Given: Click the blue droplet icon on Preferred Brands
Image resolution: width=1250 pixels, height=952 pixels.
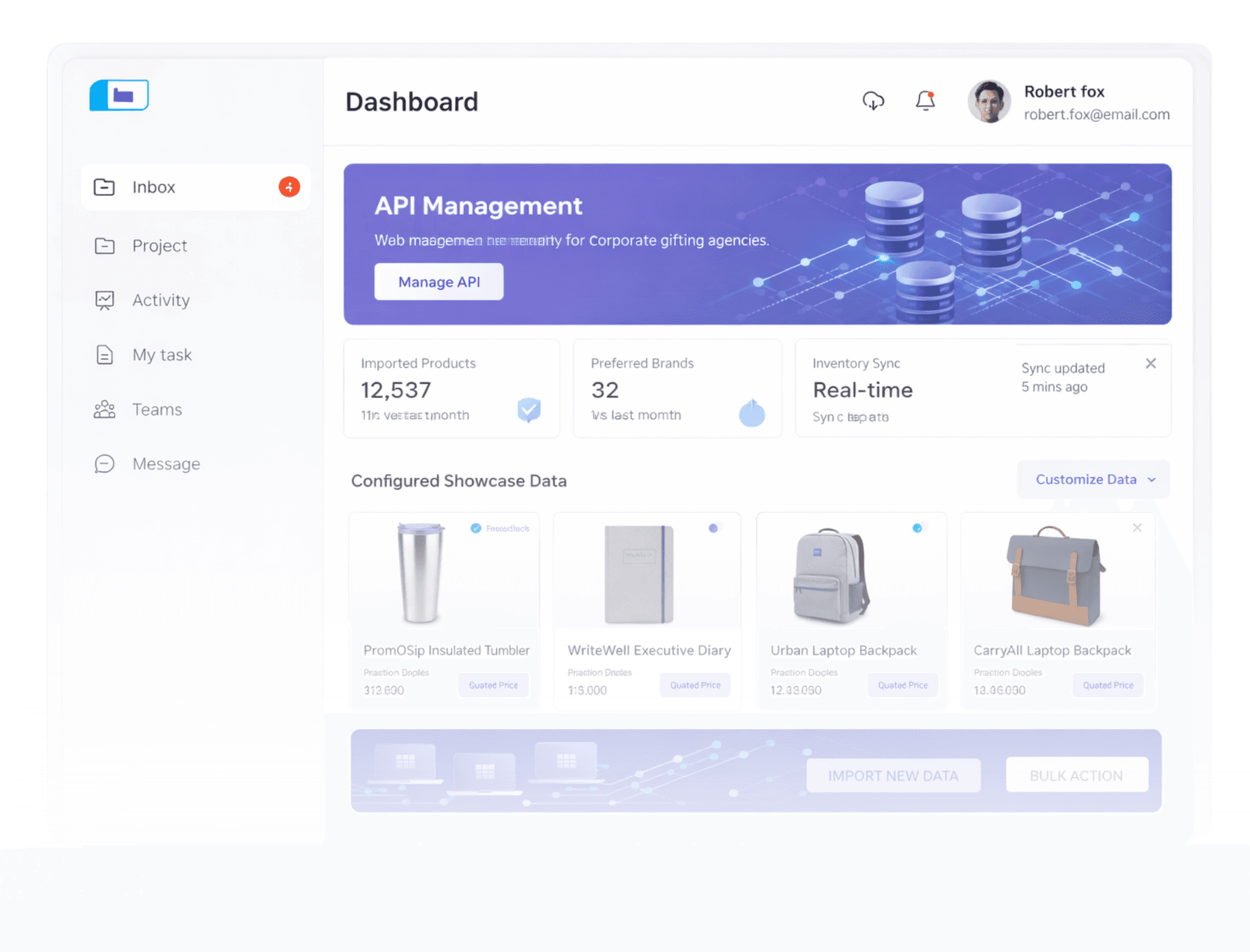Looking at the screenshot, I should [x=751, y=413].
